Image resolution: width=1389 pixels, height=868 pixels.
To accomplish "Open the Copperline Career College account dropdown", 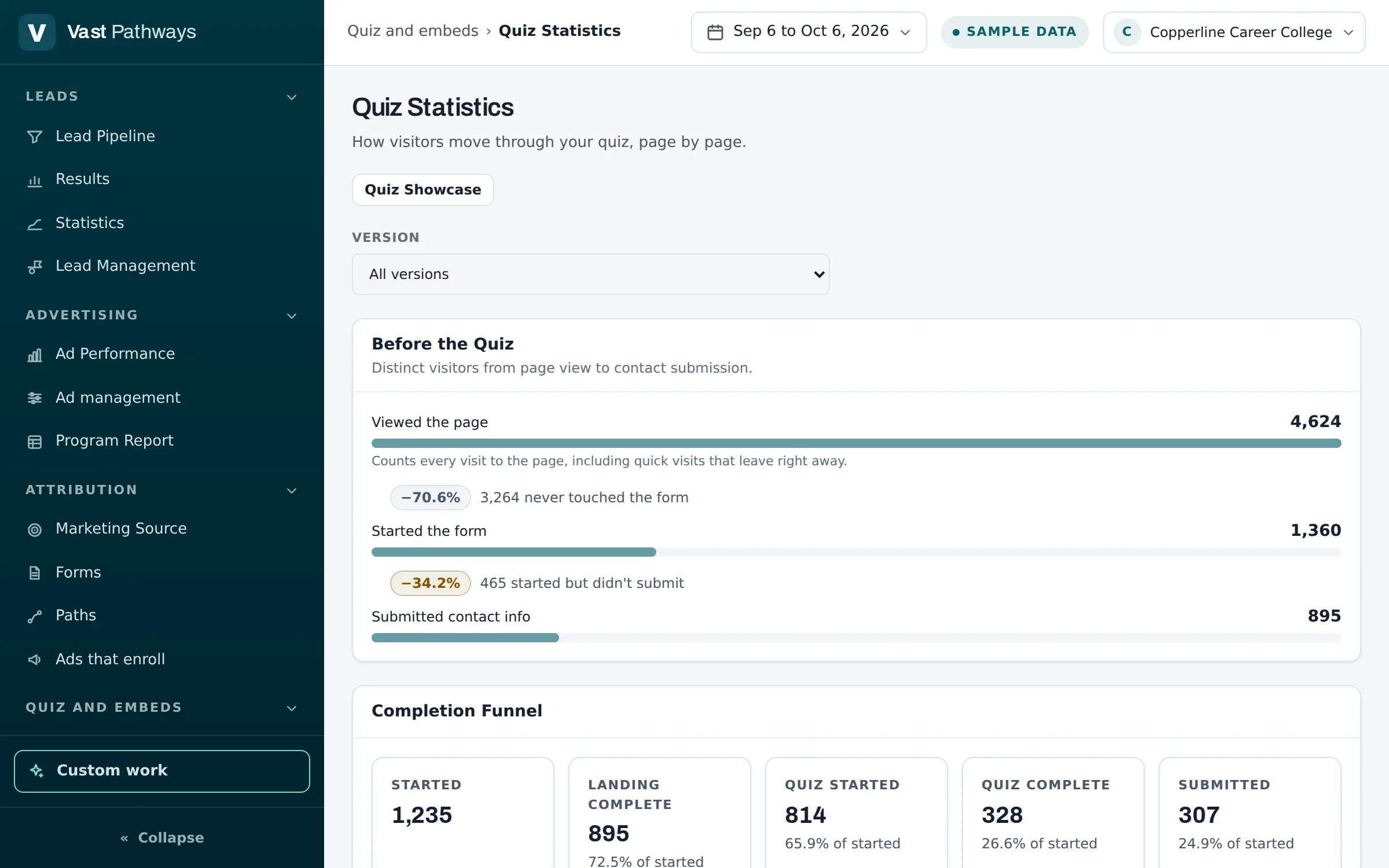I will (1234, 32).
